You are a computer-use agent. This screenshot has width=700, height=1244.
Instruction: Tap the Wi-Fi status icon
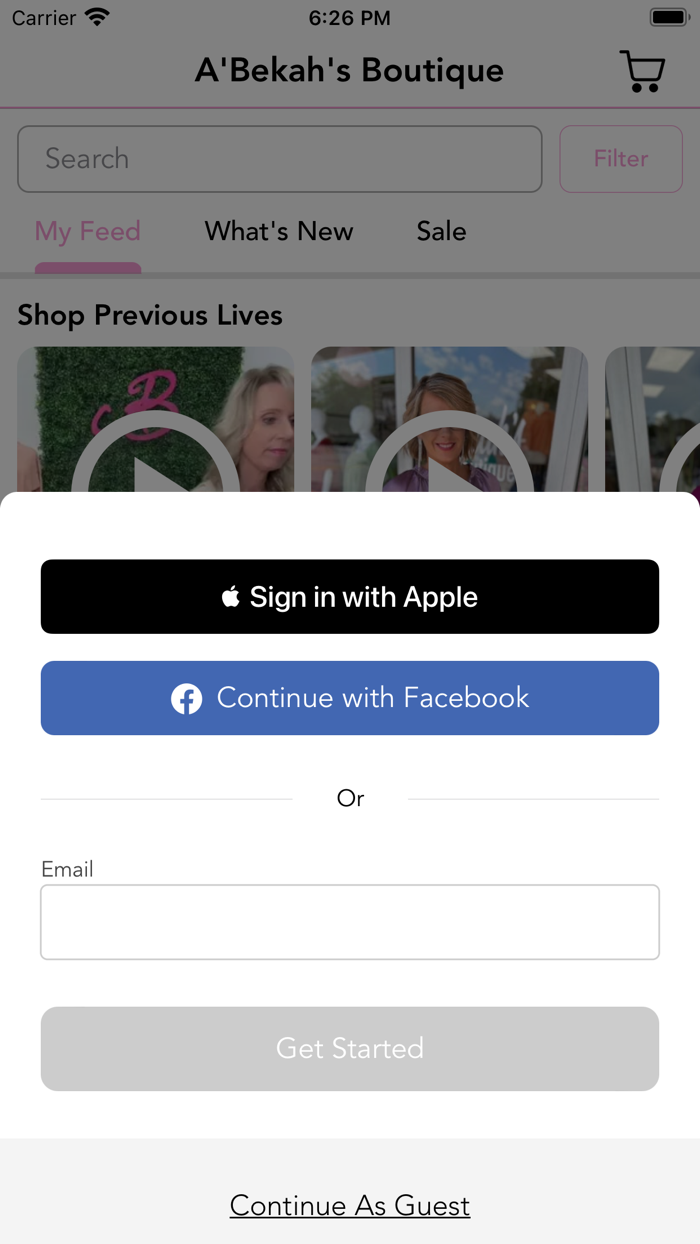pyautogui.click(x=97, y=18)
